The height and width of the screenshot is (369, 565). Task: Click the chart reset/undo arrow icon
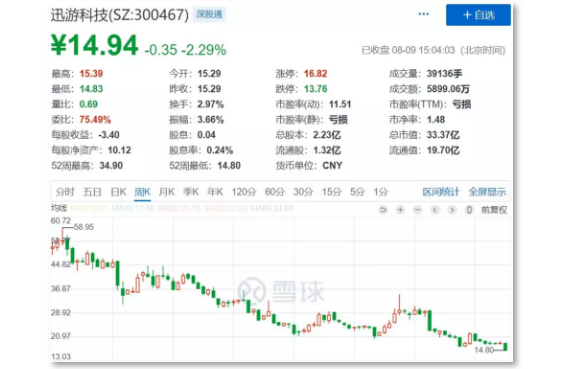point(383,209)
